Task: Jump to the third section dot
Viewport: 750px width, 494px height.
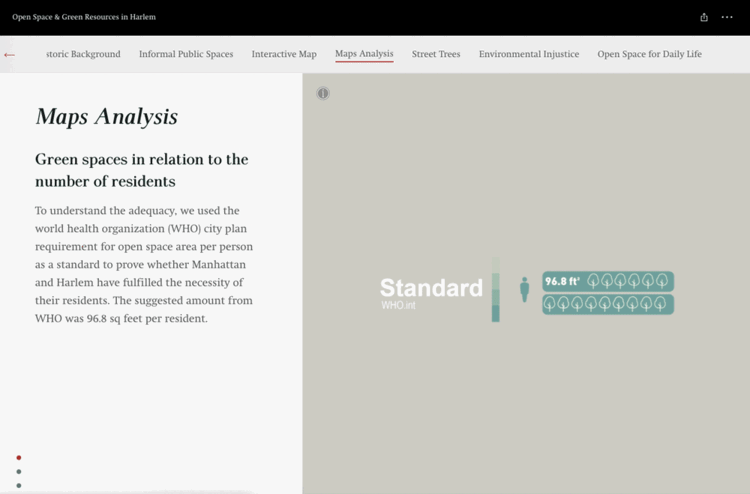Action: (19, 485)
